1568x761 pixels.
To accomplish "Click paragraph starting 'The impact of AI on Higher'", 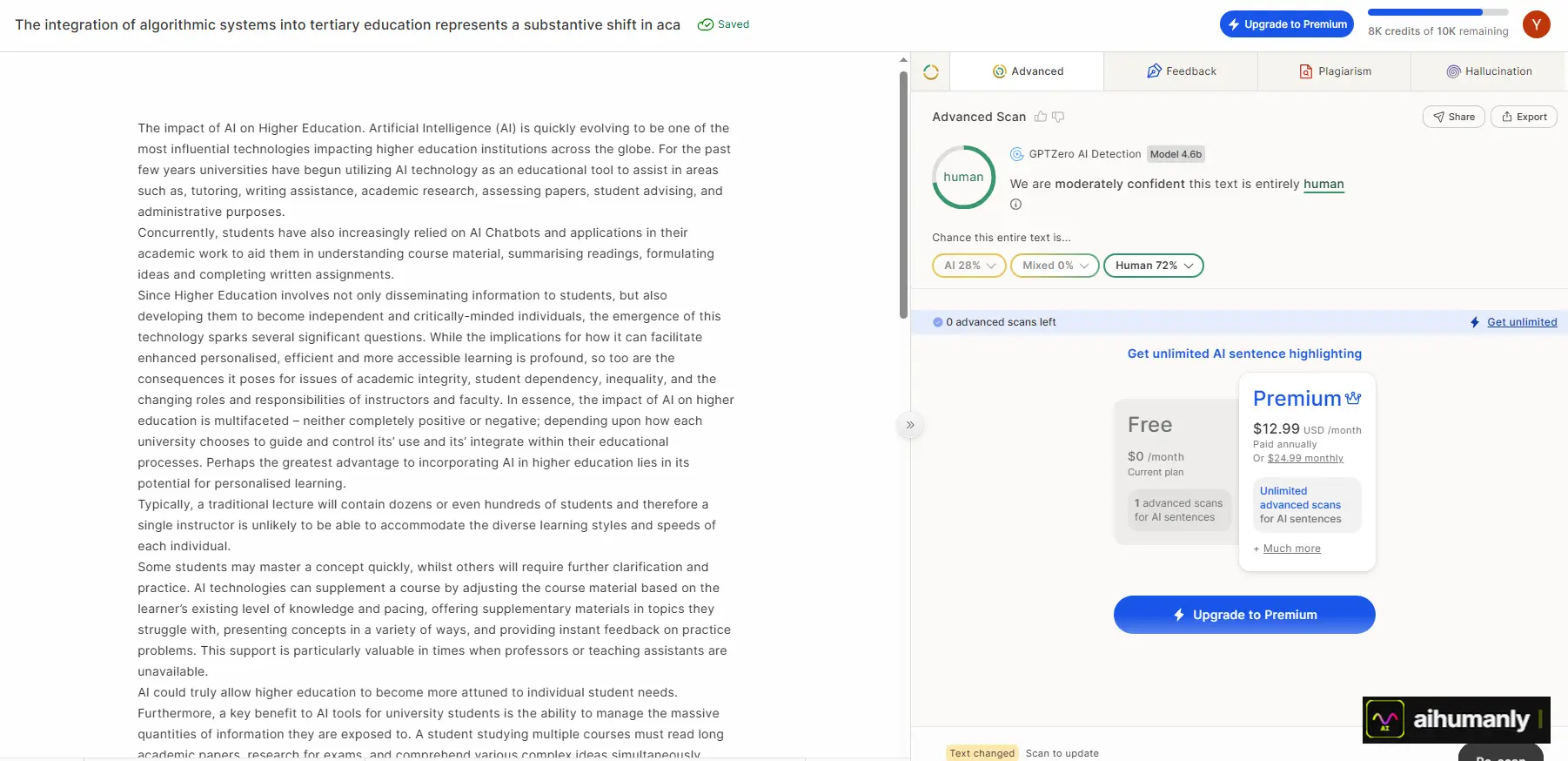I will point(433,170).
